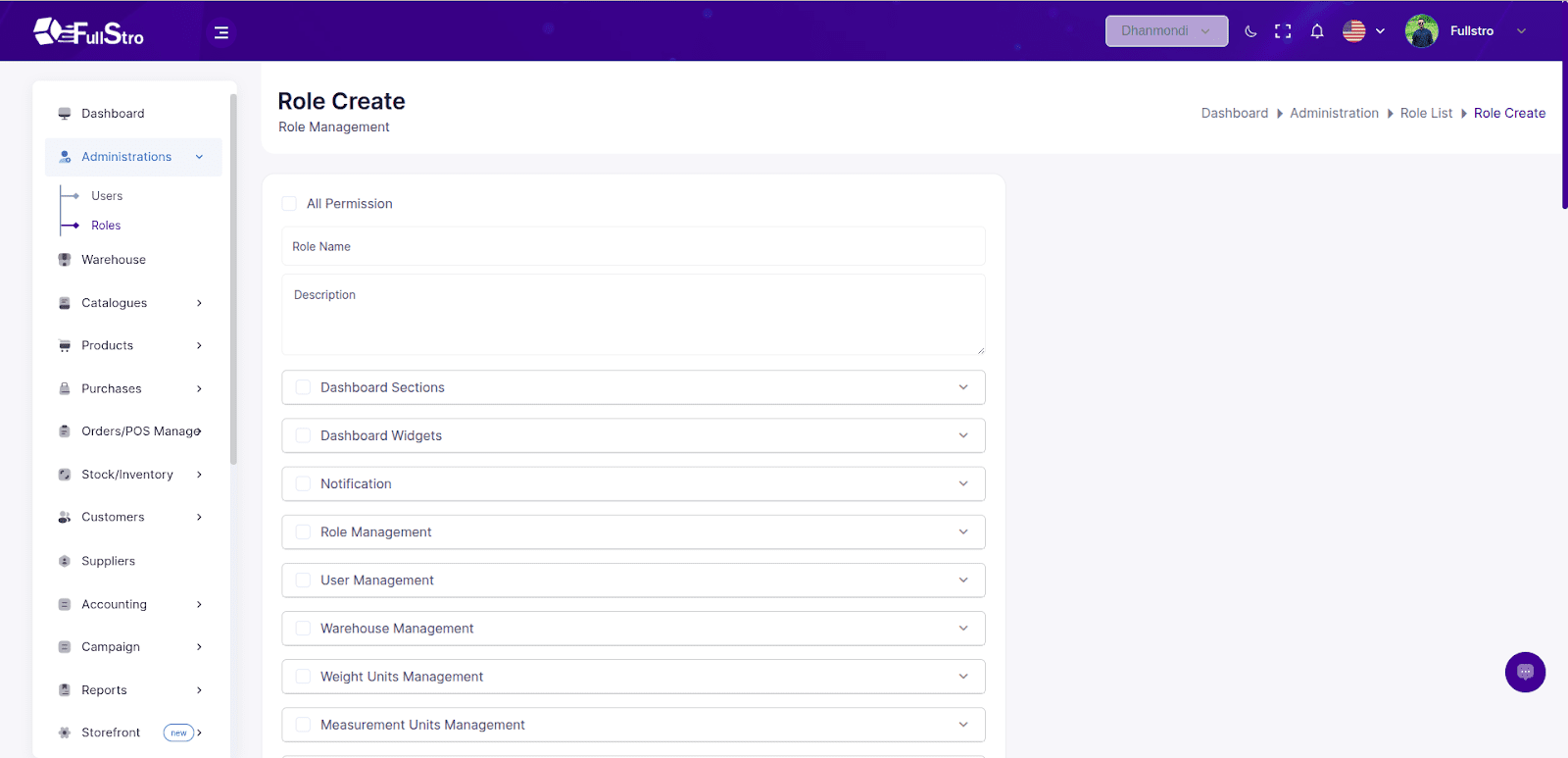Click the Orders/POS Manage icon
The image size is (1568, 758).
[x=65, y=431]
